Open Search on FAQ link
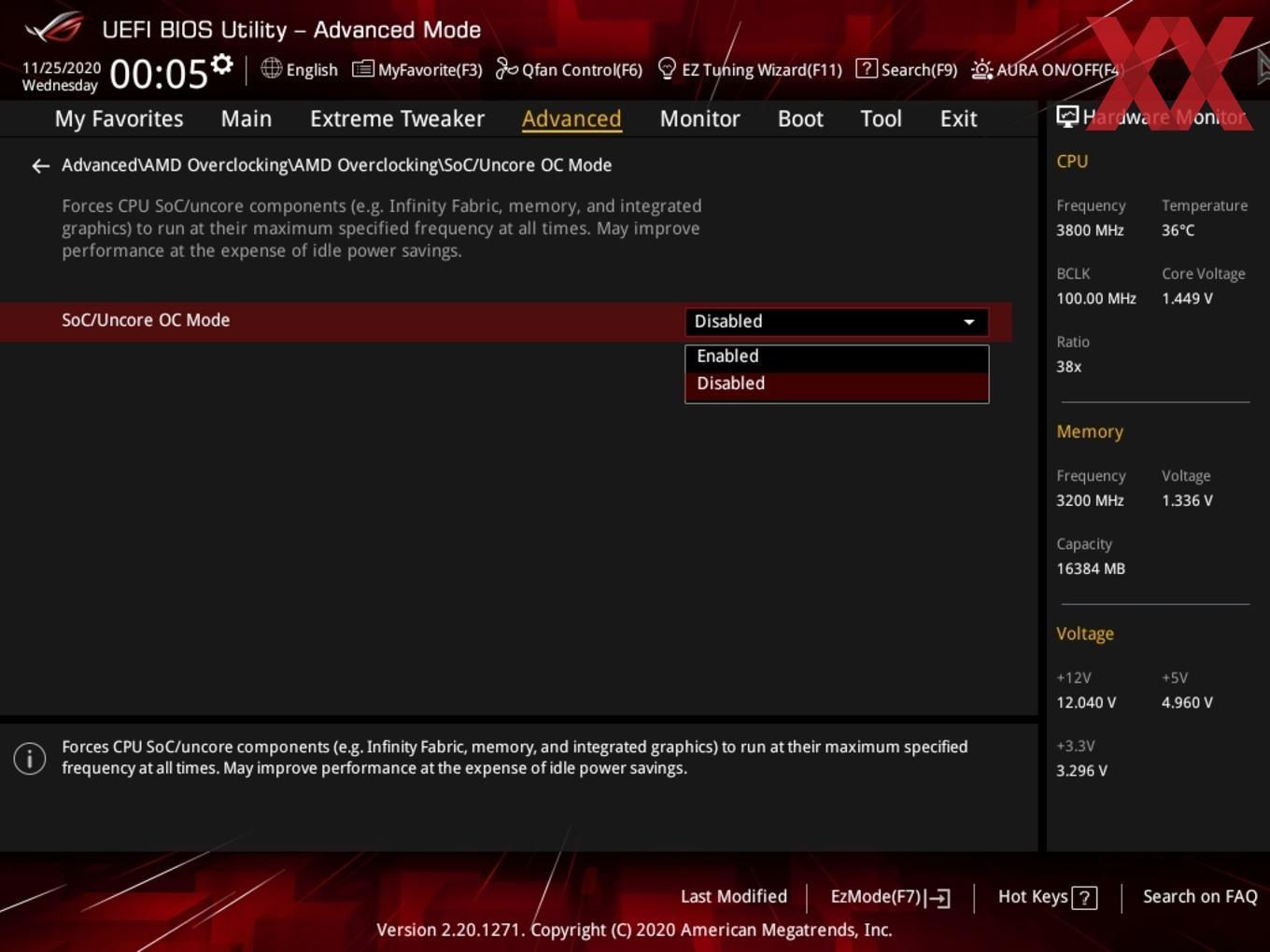Screen dimensions: 1270x952 pos(1200,896)
